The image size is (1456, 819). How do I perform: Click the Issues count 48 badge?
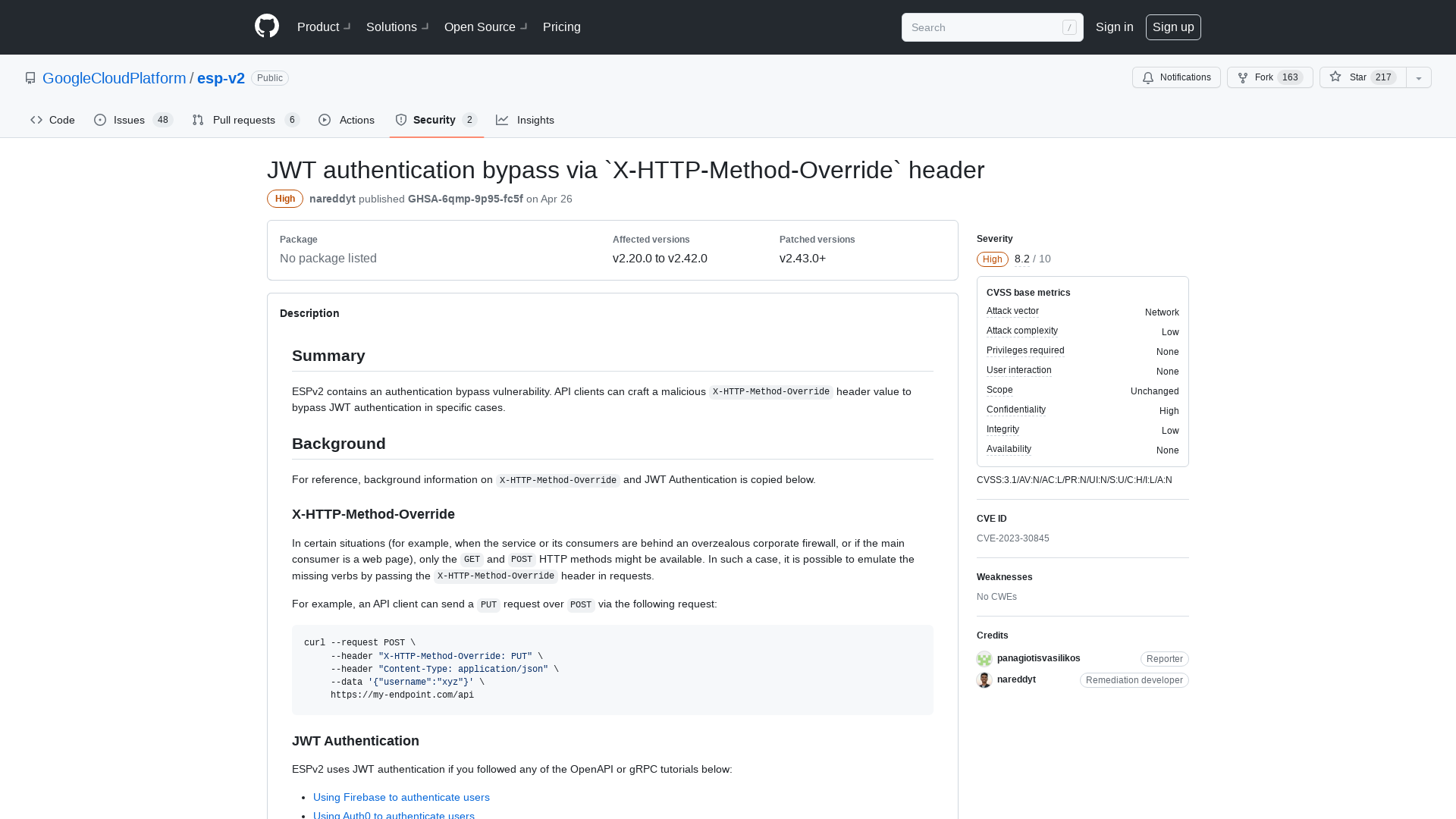pyautogui.click(x=163, y=120)
